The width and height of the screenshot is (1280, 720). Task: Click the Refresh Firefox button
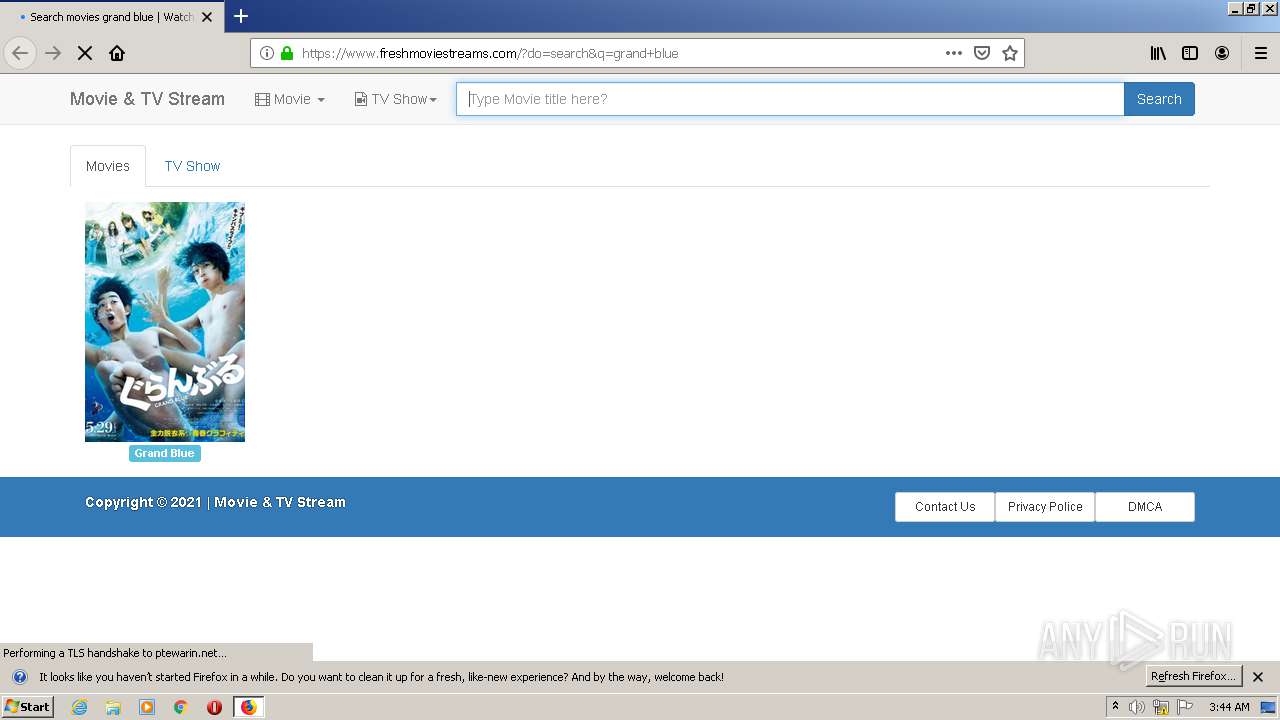point(1193,677)
